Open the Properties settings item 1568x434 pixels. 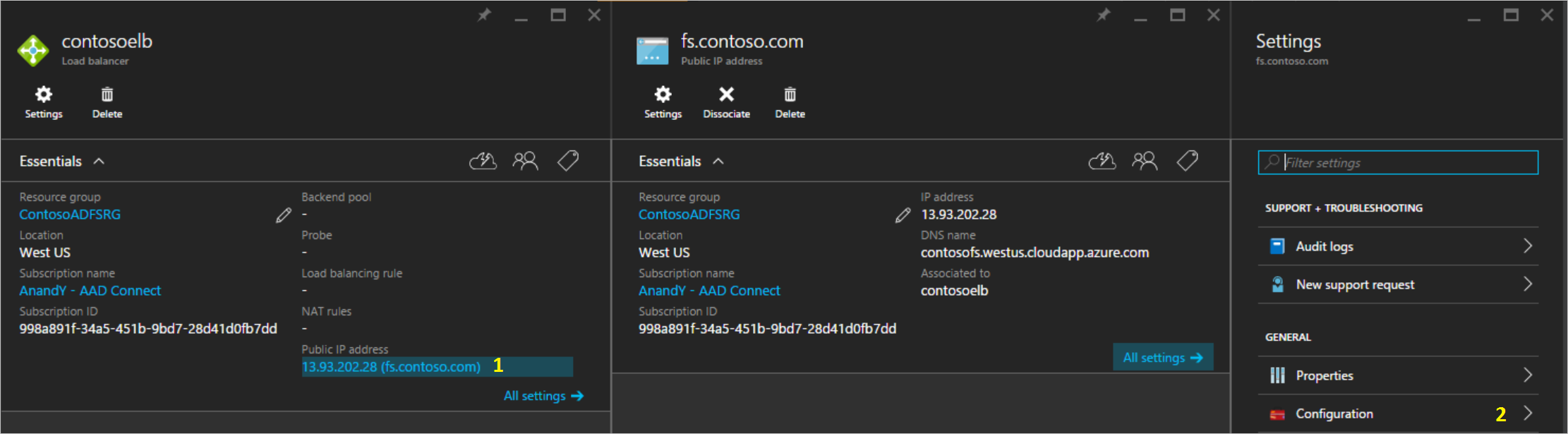1398,375
